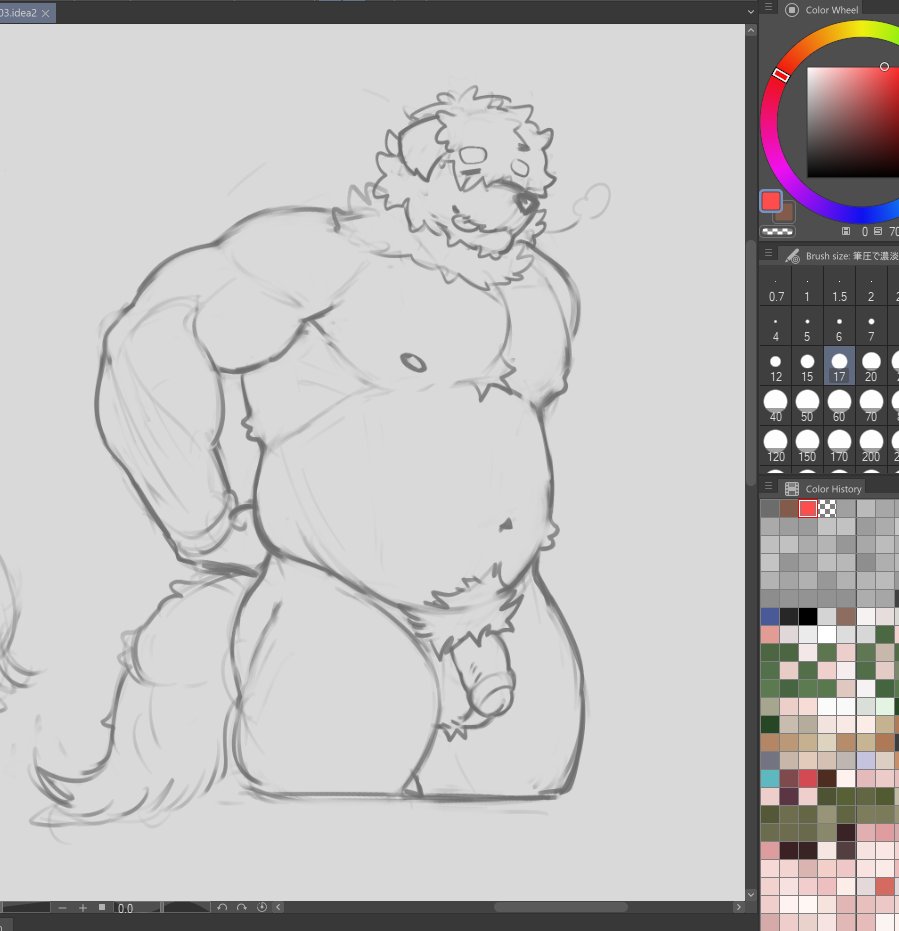Select the Color Wheel tab
The width and height of the screenshot is (899, 931).
pos(824,10)
